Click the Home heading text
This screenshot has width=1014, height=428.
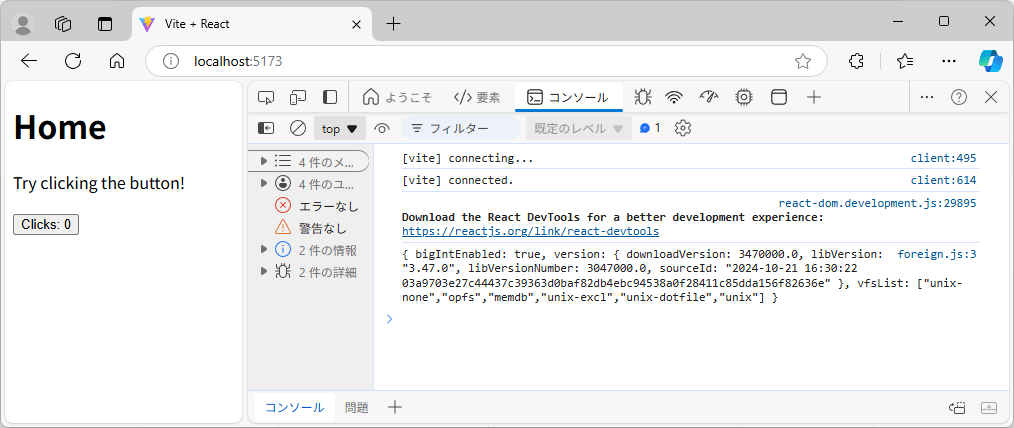59,126
